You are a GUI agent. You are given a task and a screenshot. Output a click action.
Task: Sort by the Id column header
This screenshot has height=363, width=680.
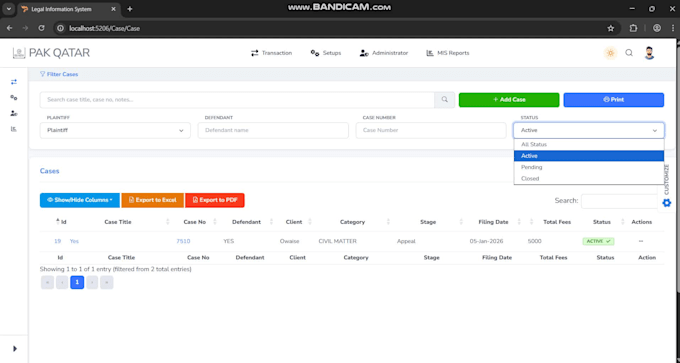tap(63, 222)
